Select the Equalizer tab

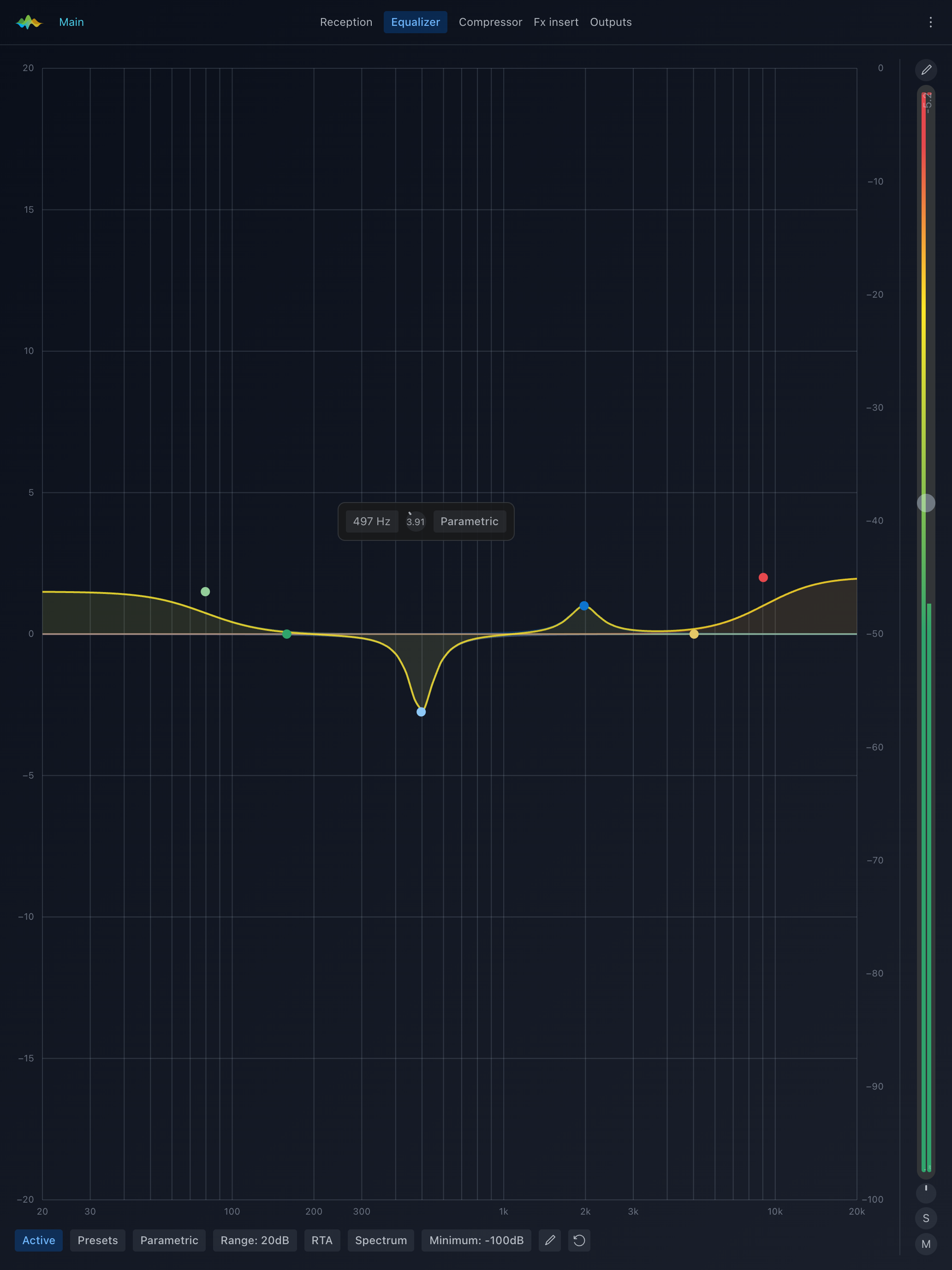tap(416, 23)
